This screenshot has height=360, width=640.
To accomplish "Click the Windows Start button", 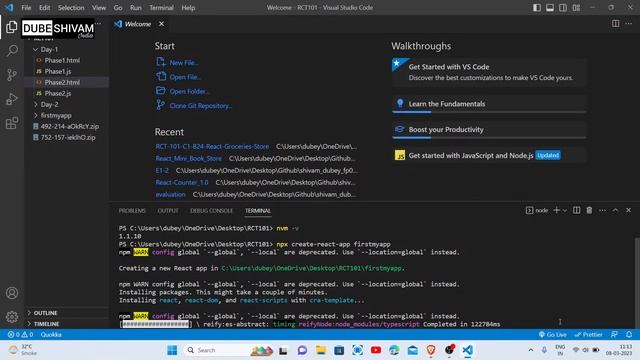I will tap(172, 350).
